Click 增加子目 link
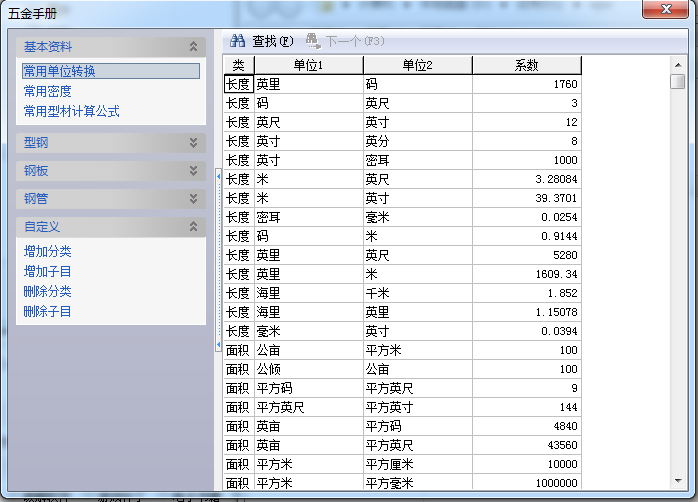 click(48, 271)
